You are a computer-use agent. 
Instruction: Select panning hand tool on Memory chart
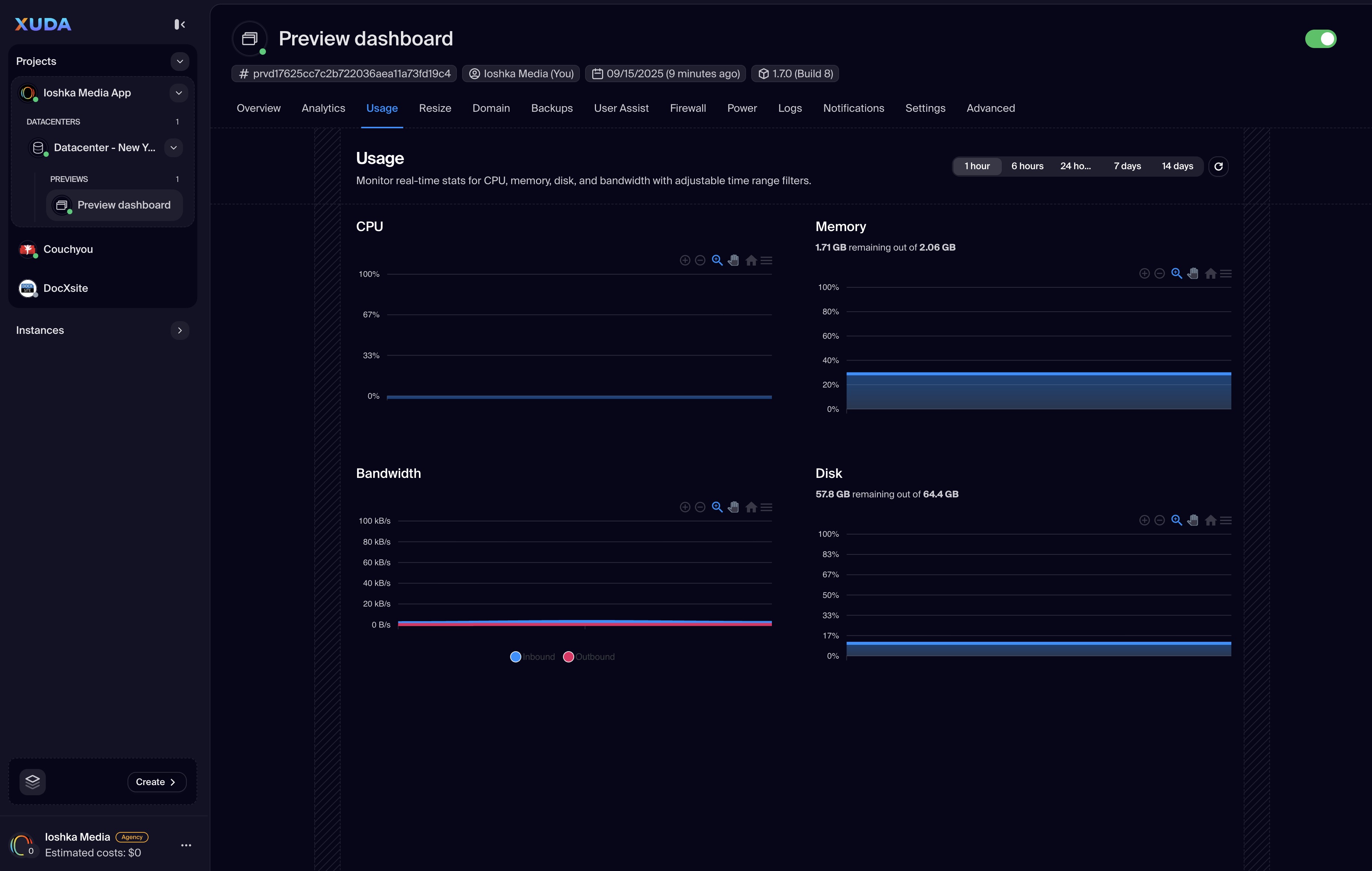1192,273
